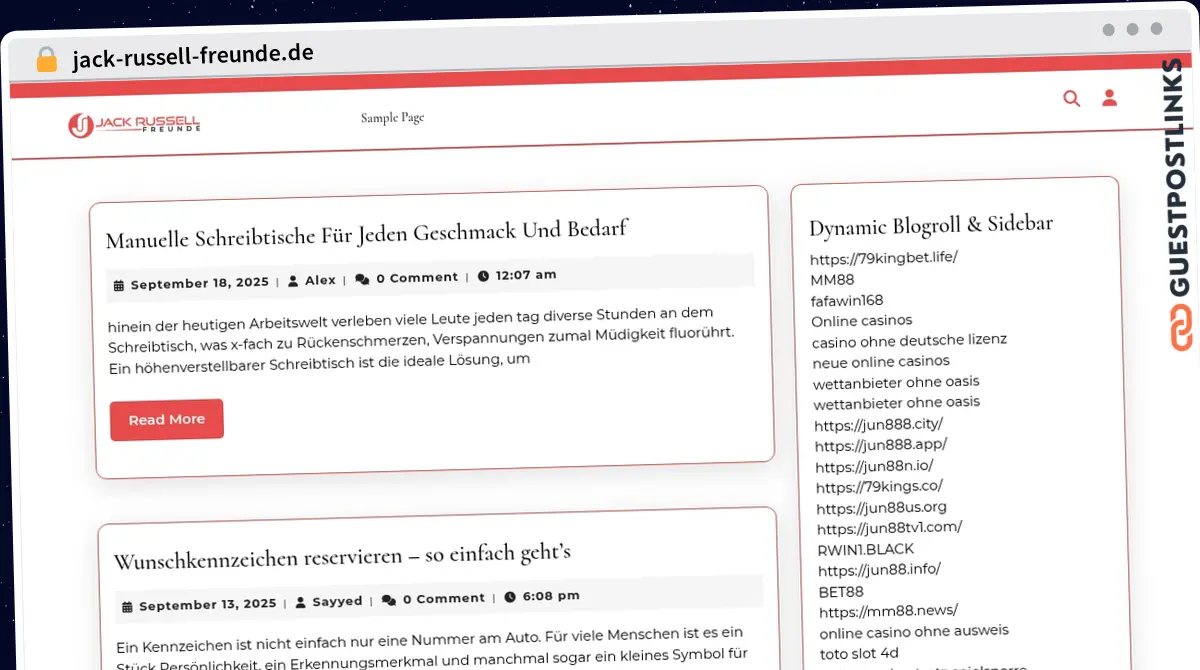Click the jack-russell-freunde.de address bar
Screen dimensions: 1200x670
click(x=193, y=56)
